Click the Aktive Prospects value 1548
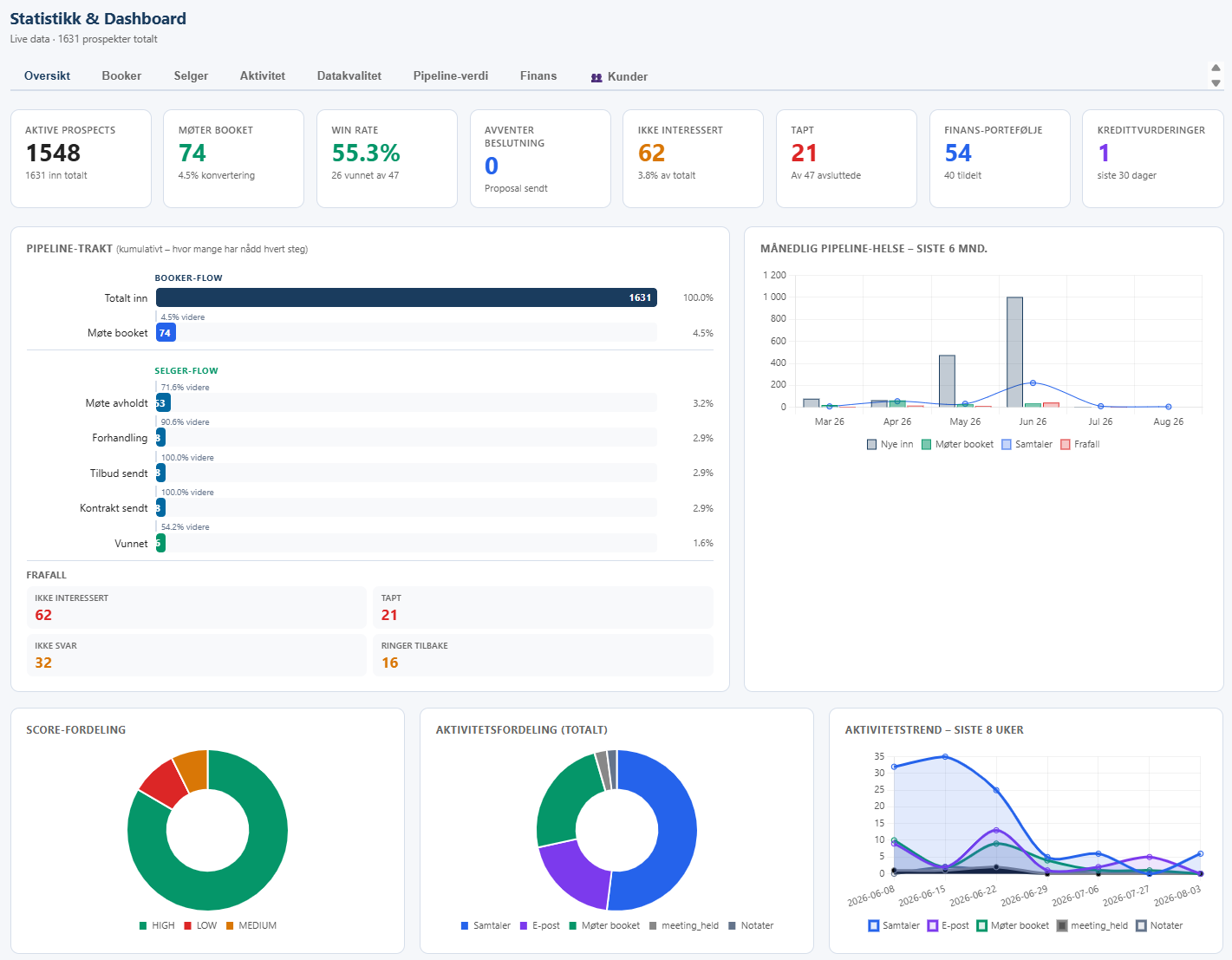1232x960 pixels. click(x=53, y=153)
